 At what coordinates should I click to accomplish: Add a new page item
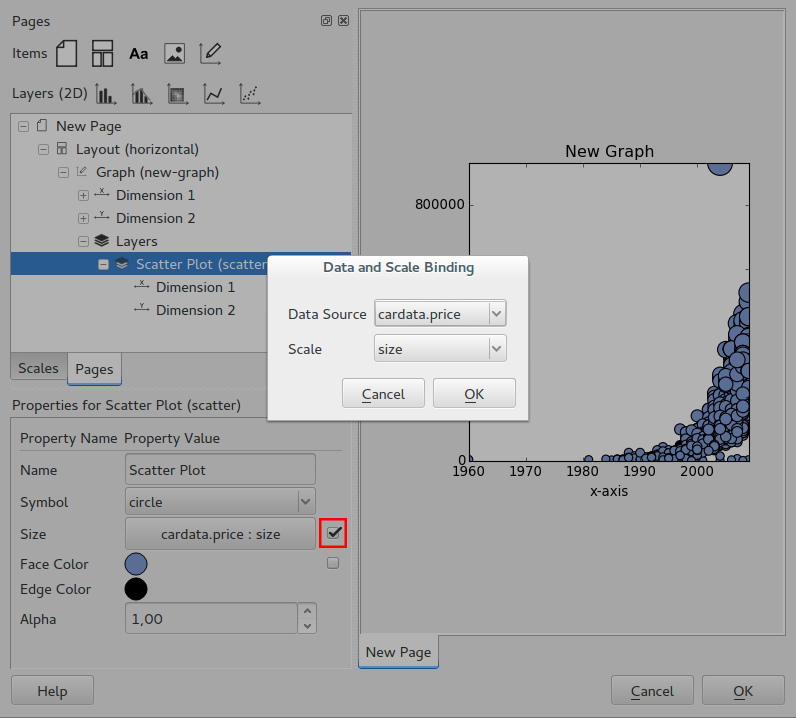point(66,53)
